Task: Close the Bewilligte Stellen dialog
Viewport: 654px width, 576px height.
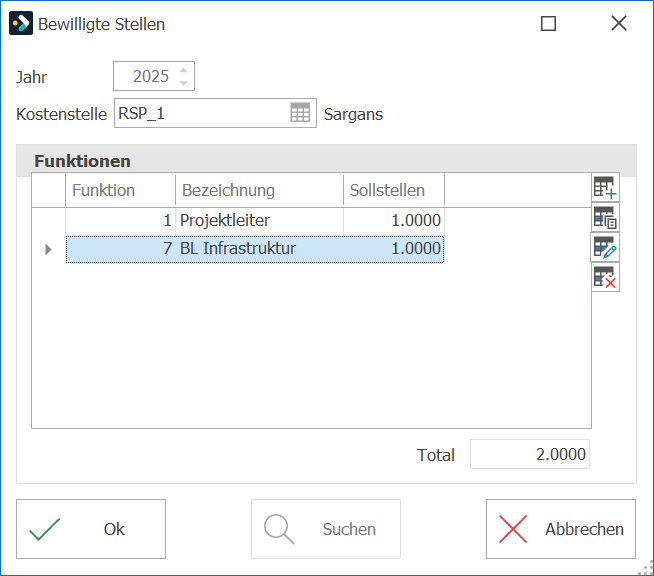Action: (619, 23)
